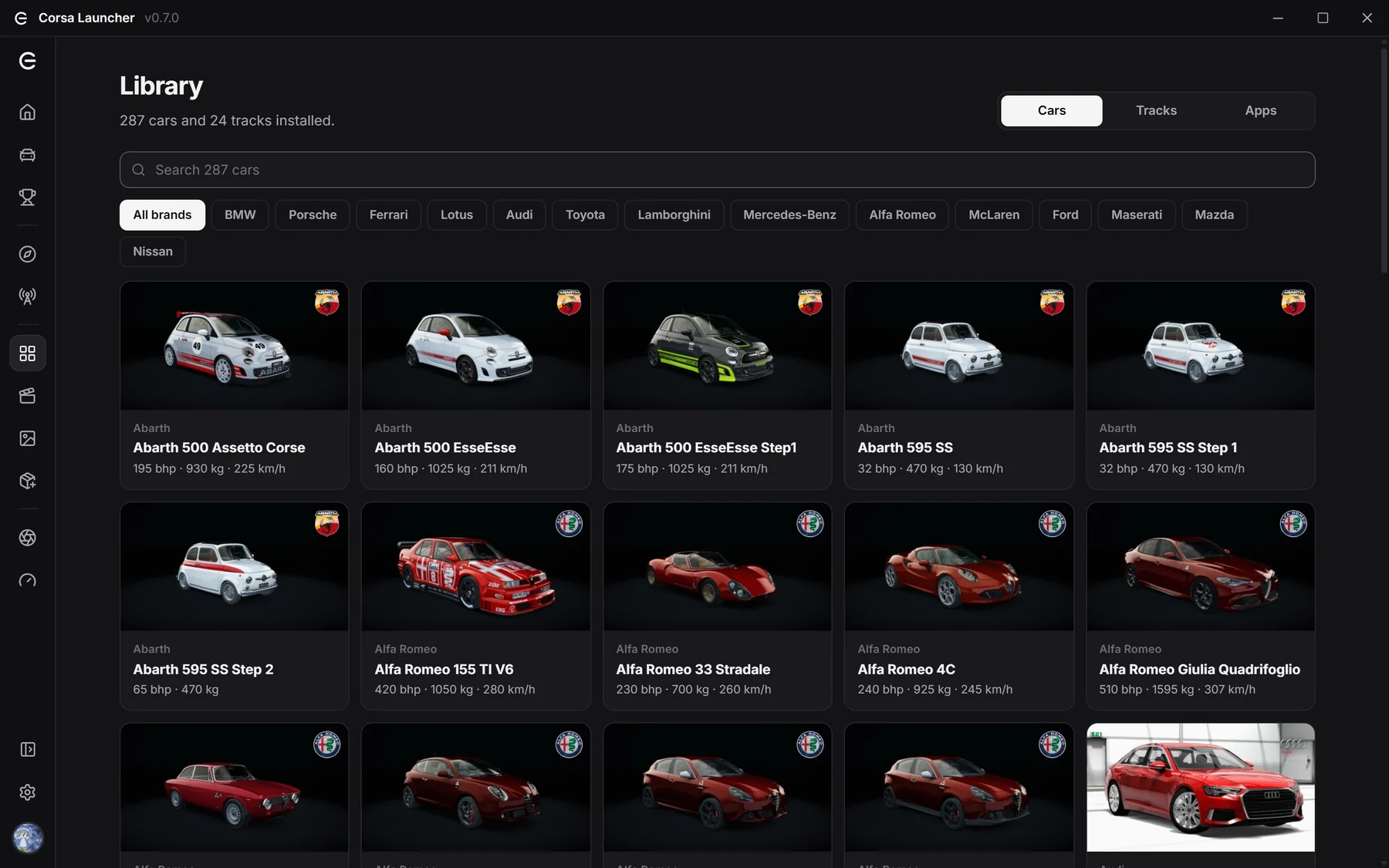The image size is (1389, 868).
Task: Open the clapperboard icon in sidebar
Action: (x=28, y=396)
